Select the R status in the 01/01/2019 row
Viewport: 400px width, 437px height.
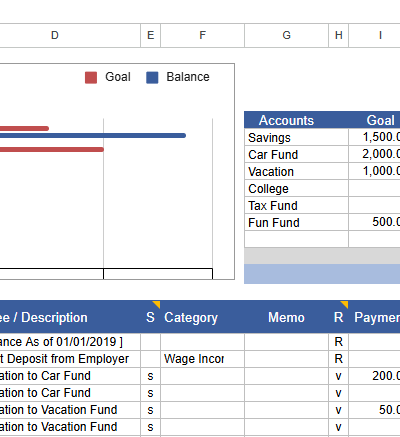click(339, 342)
